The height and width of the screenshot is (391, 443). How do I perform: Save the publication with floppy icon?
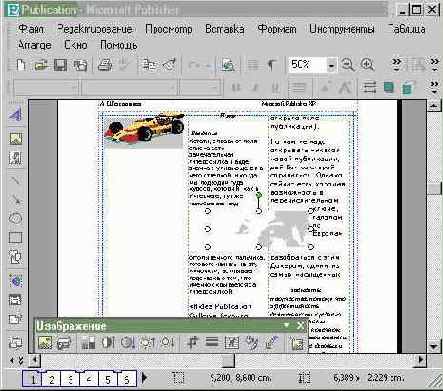[x=60, y=65]
